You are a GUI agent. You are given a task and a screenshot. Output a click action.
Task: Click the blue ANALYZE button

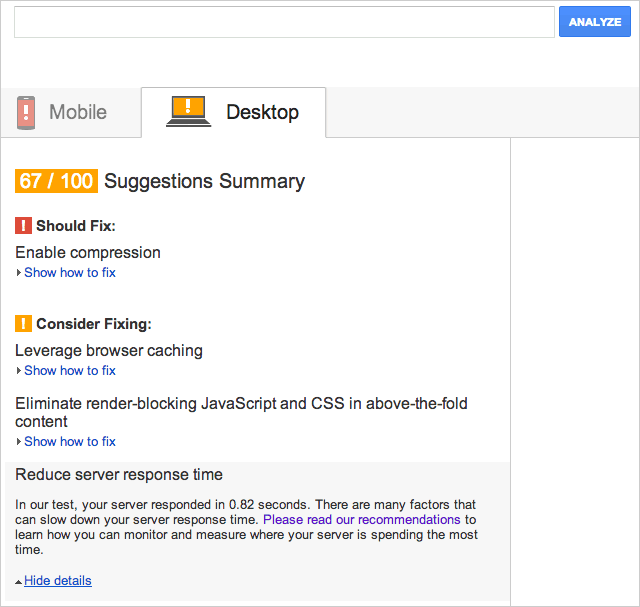[595, 22]
